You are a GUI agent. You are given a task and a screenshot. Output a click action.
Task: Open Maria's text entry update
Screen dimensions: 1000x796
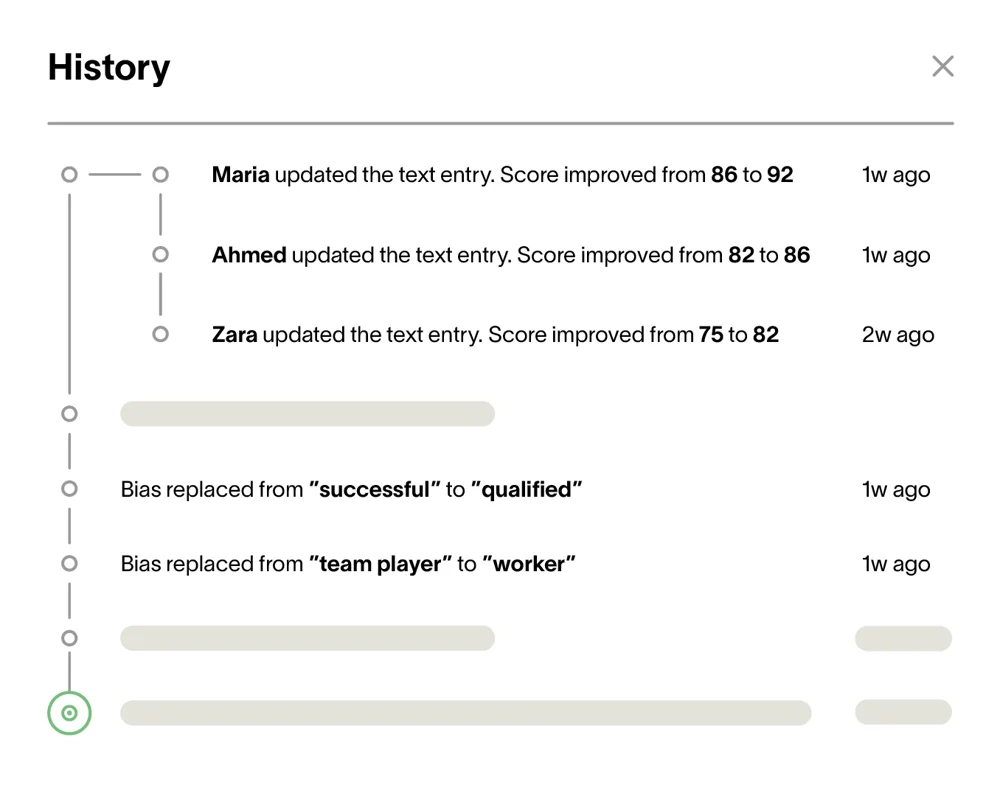tap(502, 175)
